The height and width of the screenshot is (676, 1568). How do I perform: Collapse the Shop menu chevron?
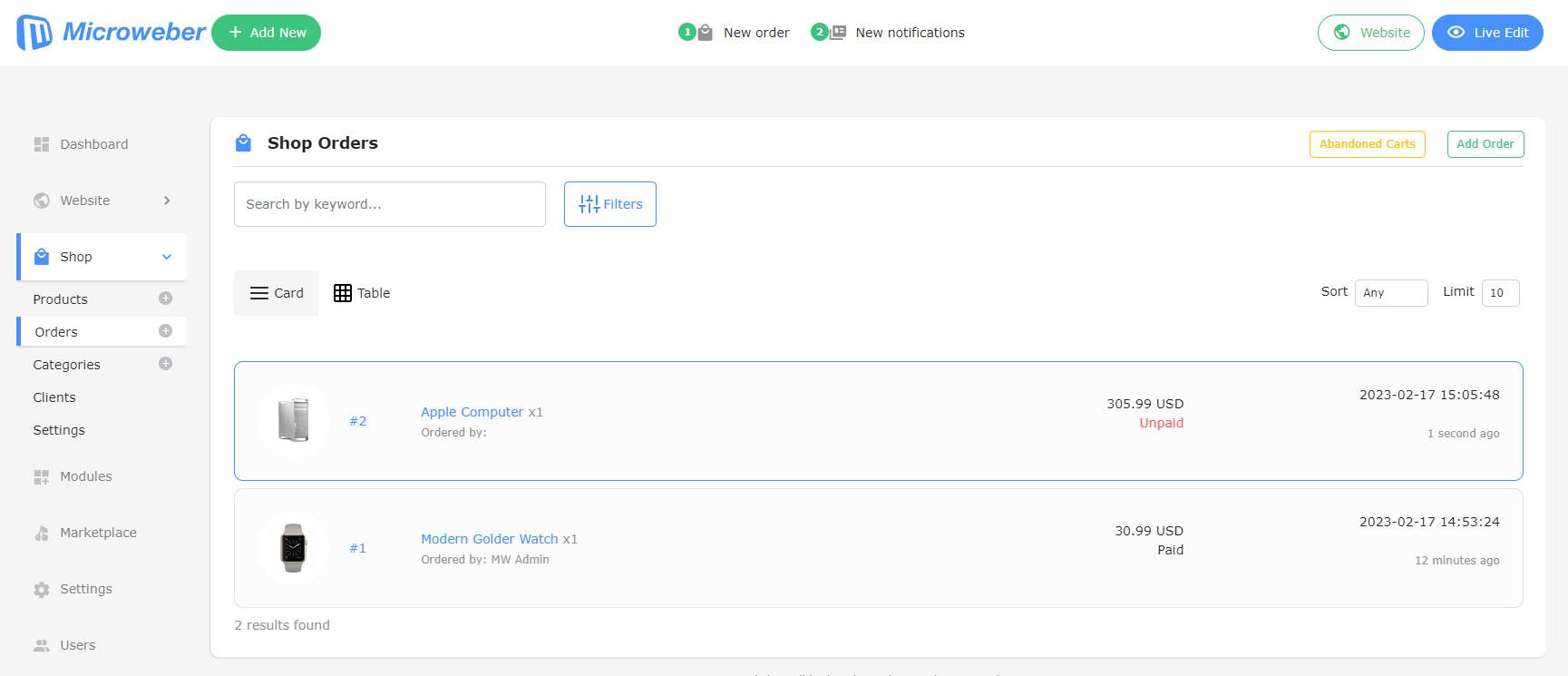pyautogui.click(x=167, y=257)
